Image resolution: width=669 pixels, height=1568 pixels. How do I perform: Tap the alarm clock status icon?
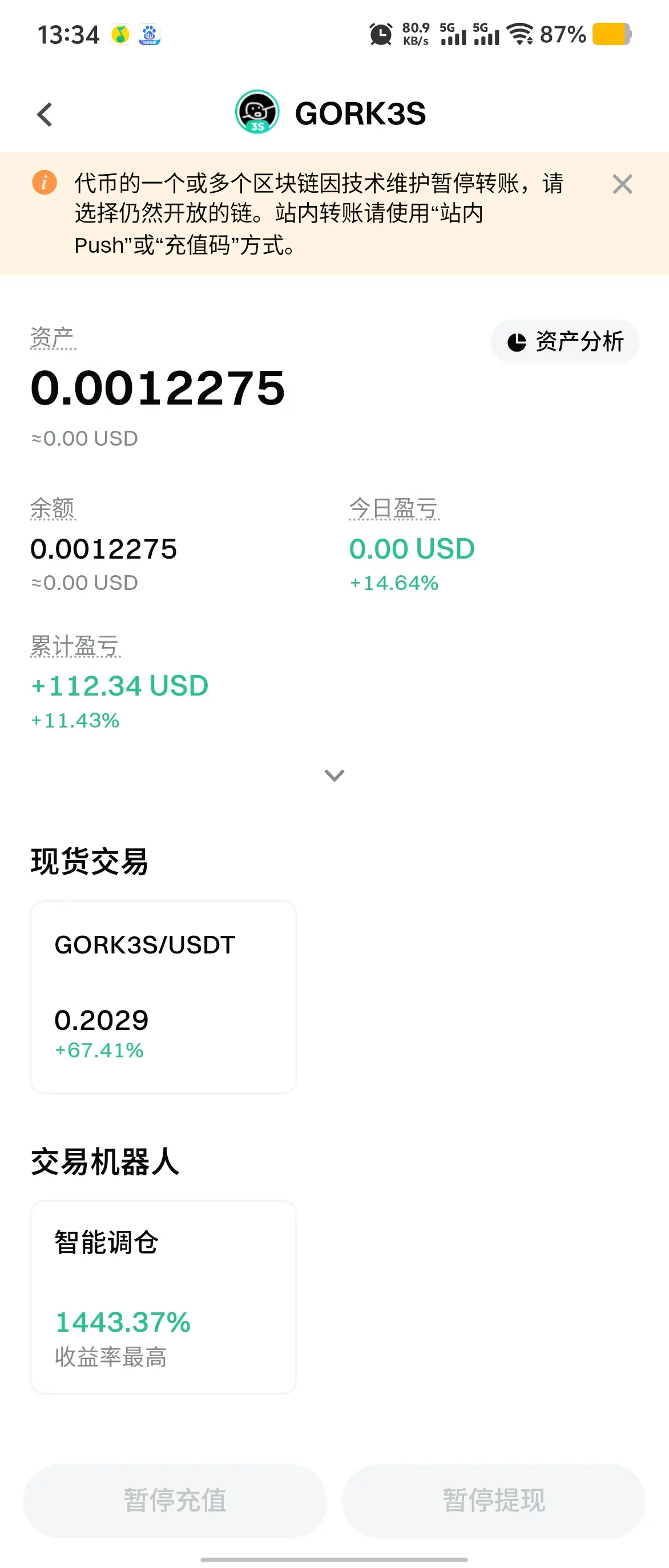pyautogui.click(x=381, y=34)
